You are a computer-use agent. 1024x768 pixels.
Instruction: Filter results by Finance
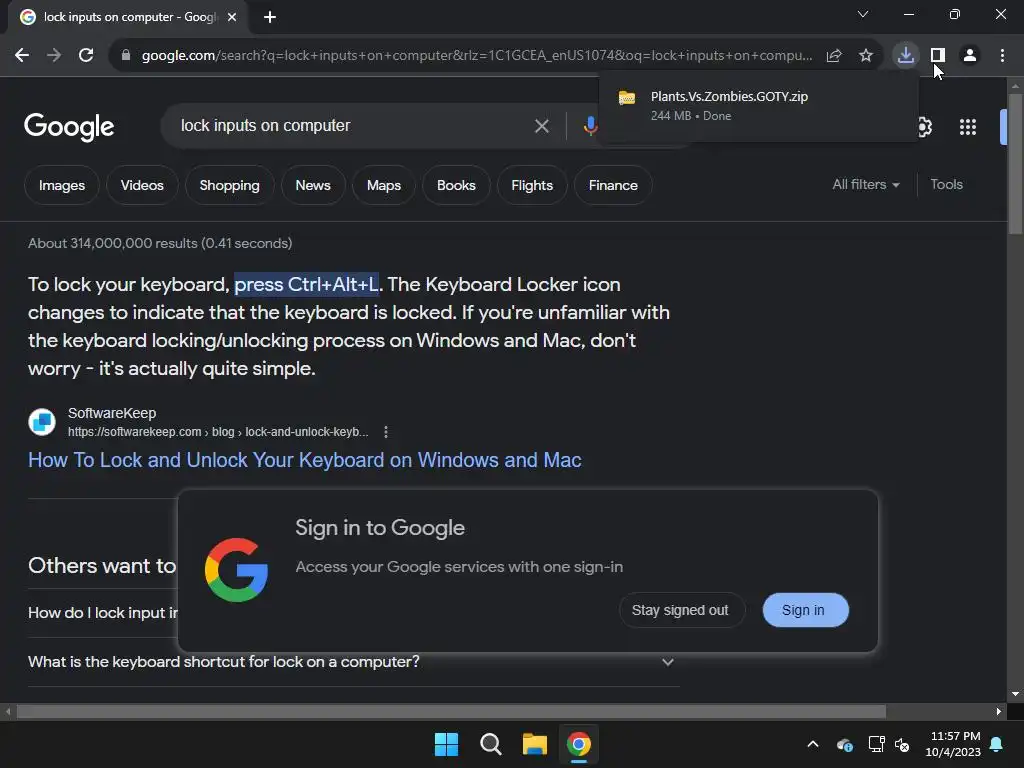(x=613, y=185)
